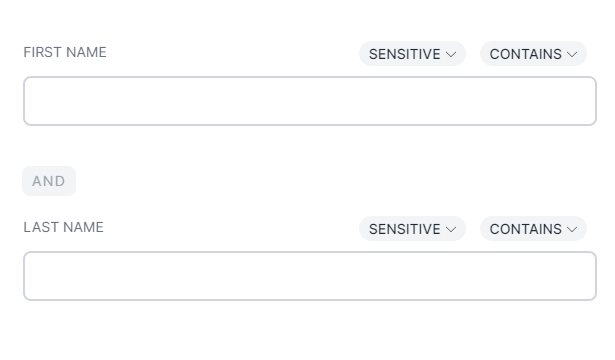The image size is (615, 360).
Task: Click the LAST NAME label
Action: (63, 227)
